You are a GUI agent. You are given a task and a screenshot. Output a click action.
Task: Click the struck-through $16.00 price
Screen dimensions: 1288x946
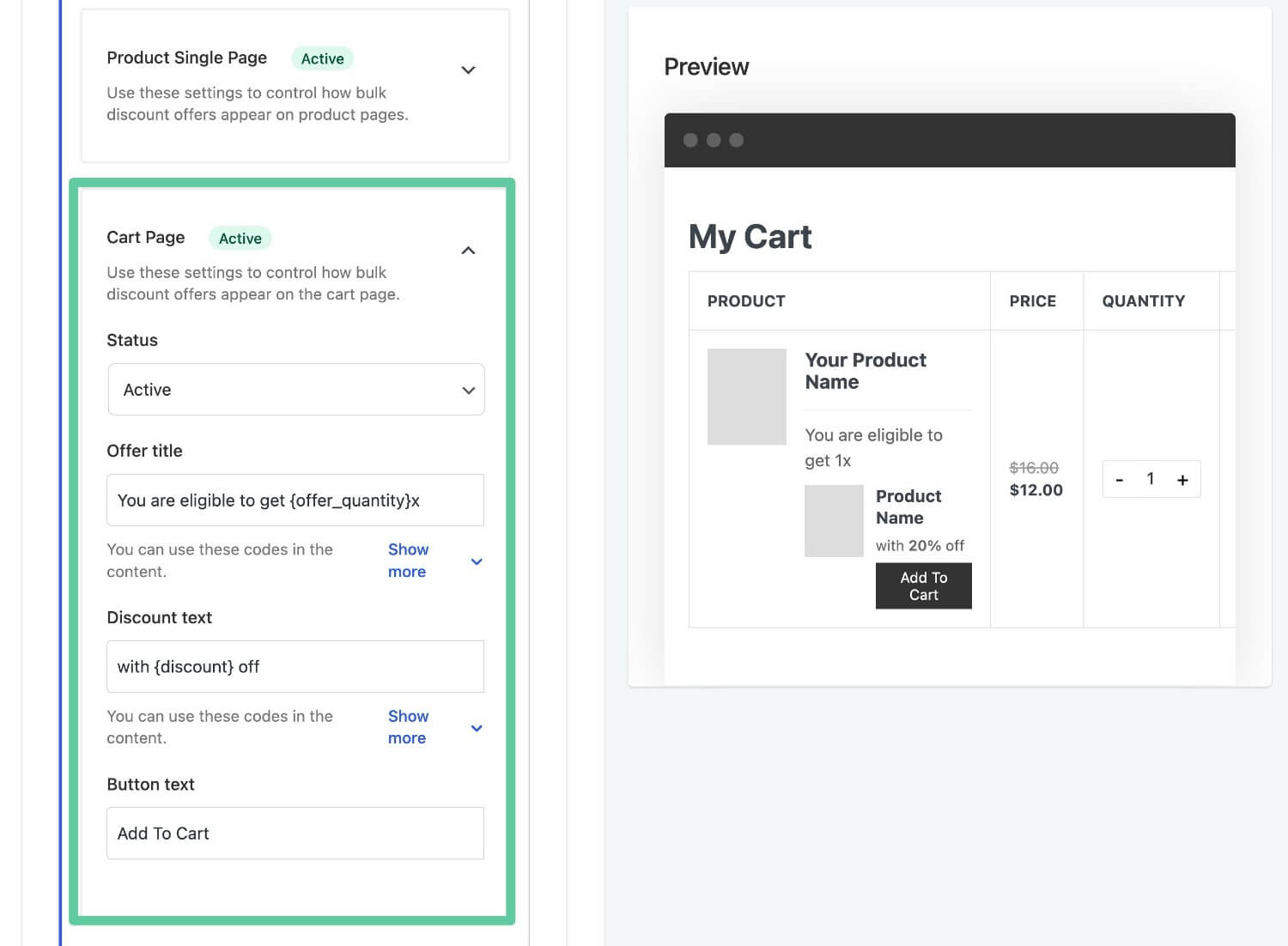1034,468
